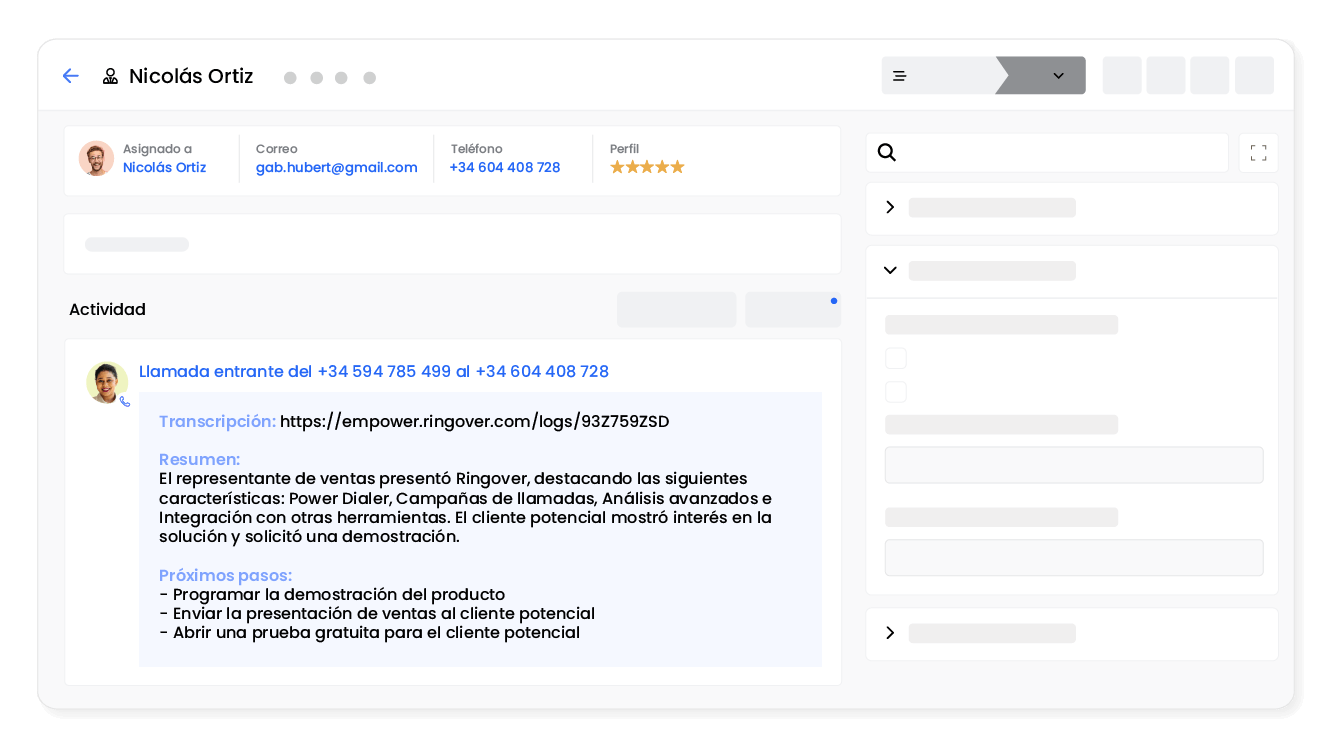Click the caller avatar thumbnail in the activity feed
1332x747 pixels.
click(107, 382)
